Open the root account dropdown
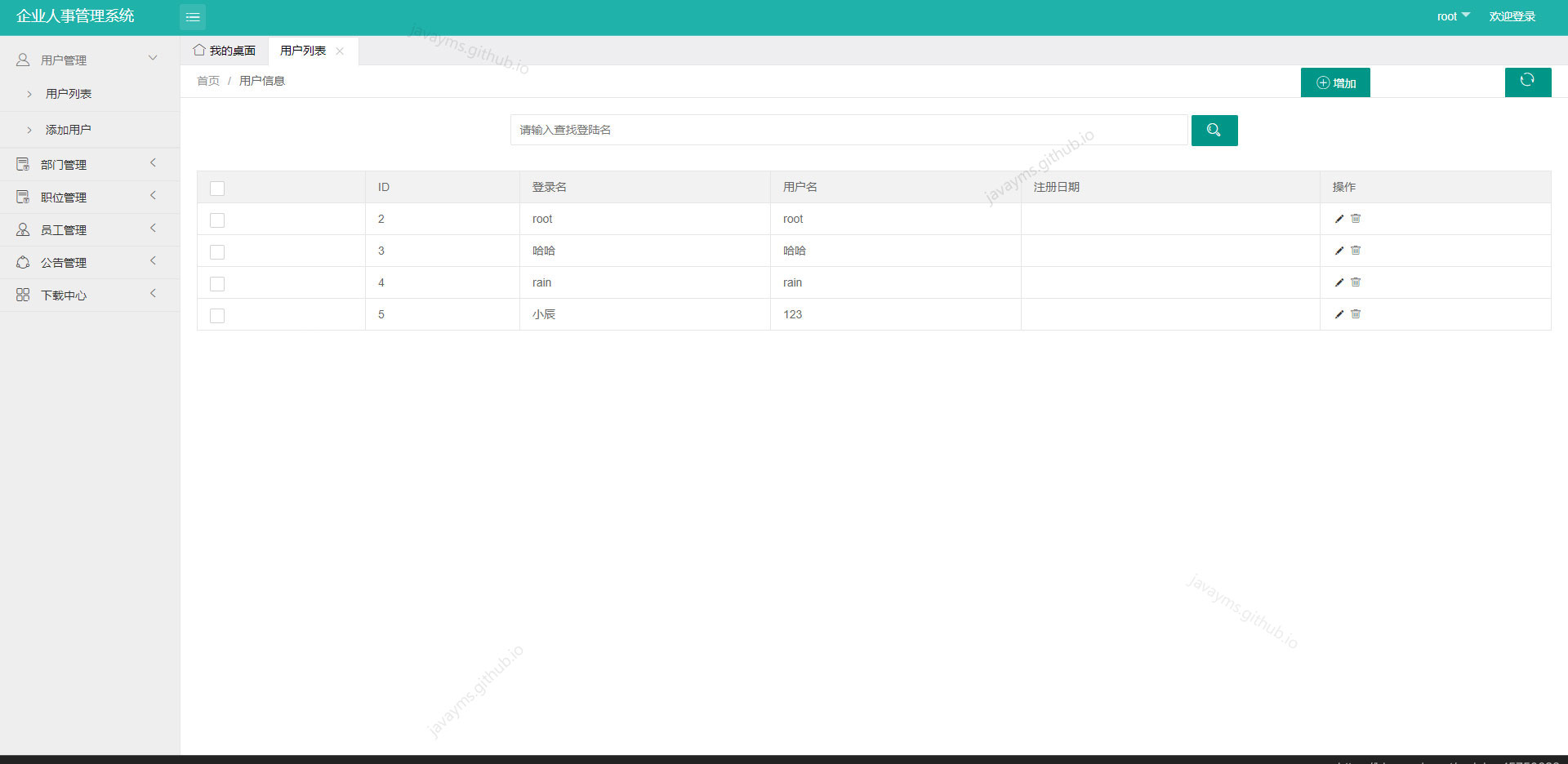1568x764 pixels. 1453,16
